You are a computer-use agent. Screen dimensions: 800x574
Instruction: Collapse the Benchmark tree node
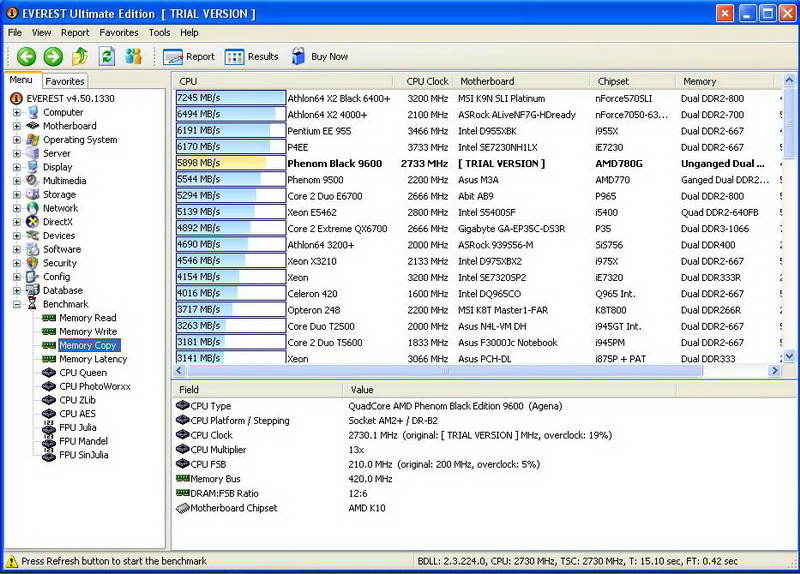tap(17, 305)
